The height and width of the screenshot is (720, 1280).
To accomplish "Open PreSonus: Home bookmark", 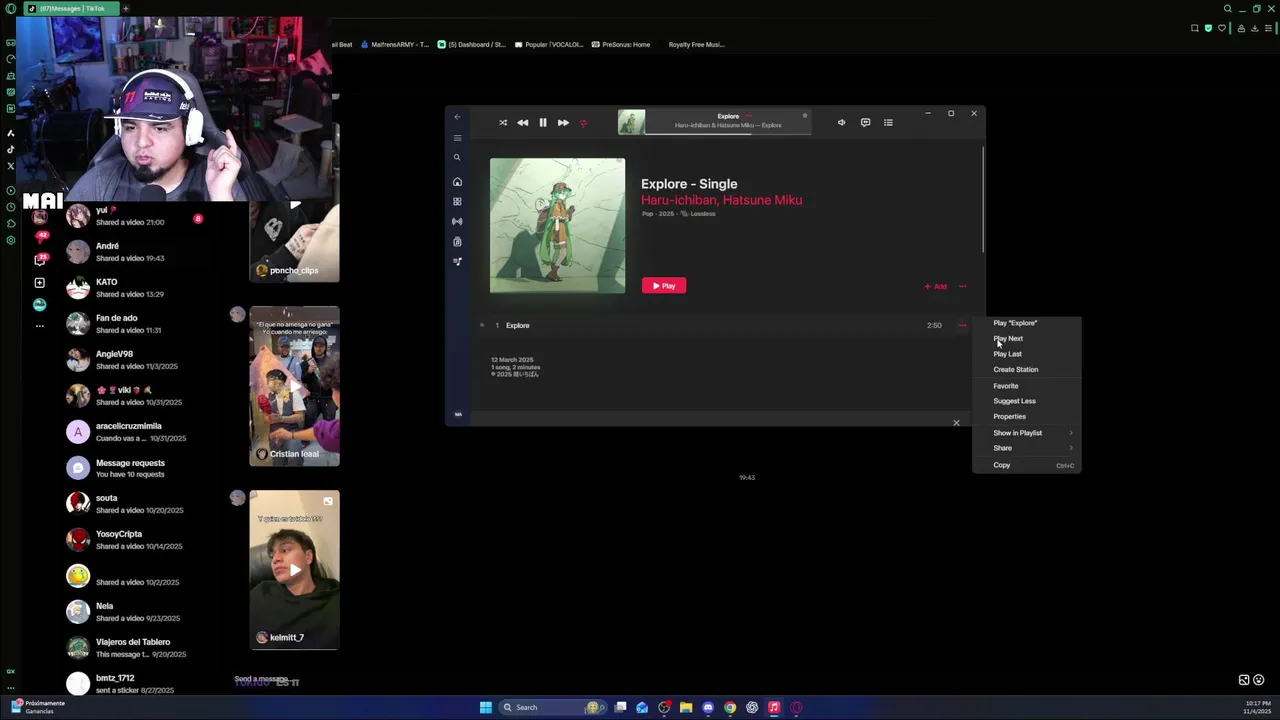I will click(x=621, y=44).
